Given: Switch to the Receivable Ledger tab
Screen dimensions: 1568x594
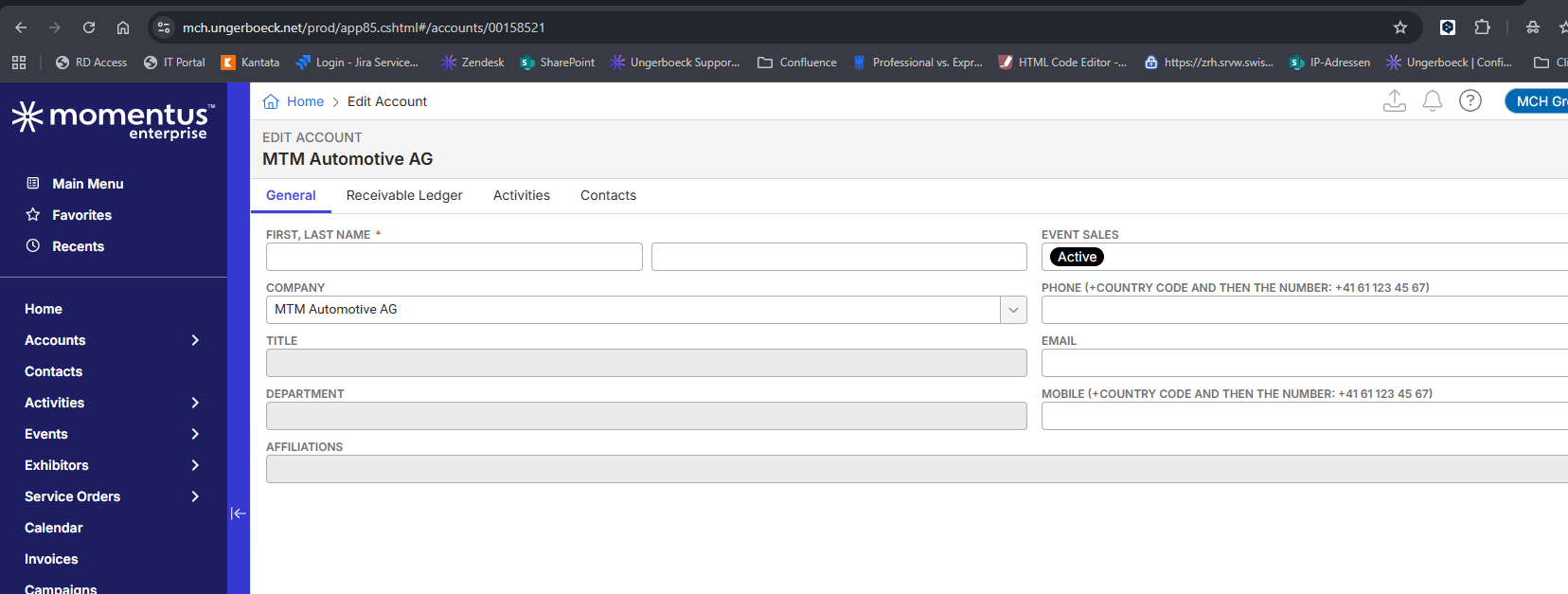Looking at the screenshot, I should point(404,195).
